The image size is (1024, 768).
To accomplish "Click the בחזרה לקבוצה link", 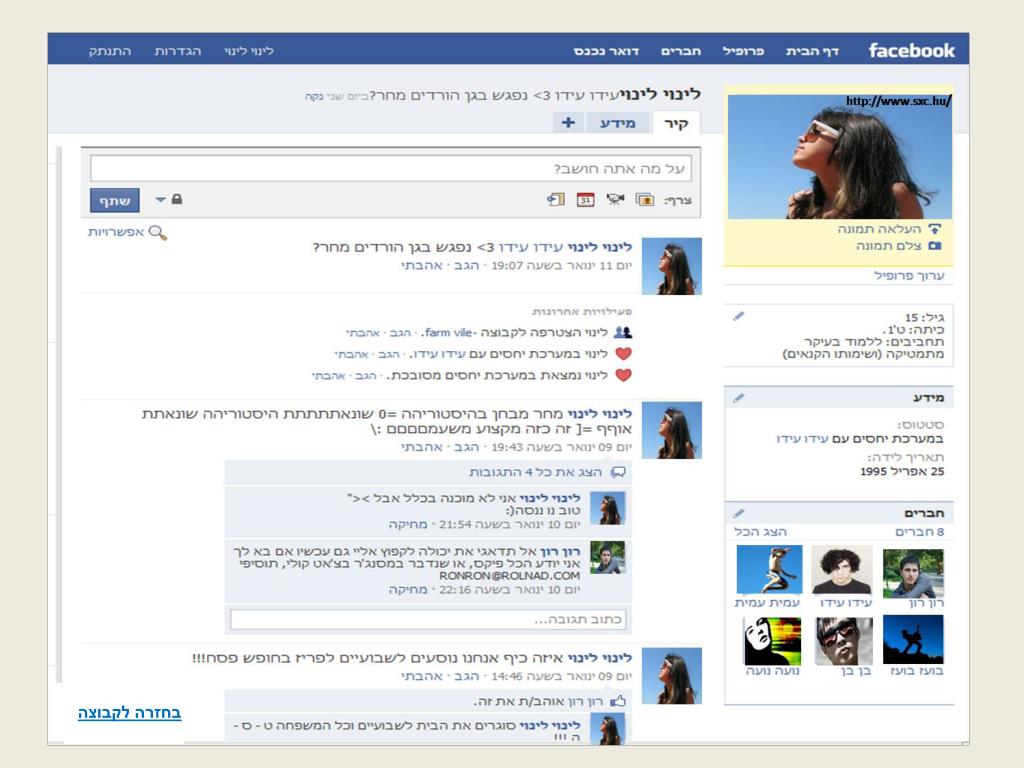I will coord(129,712).
